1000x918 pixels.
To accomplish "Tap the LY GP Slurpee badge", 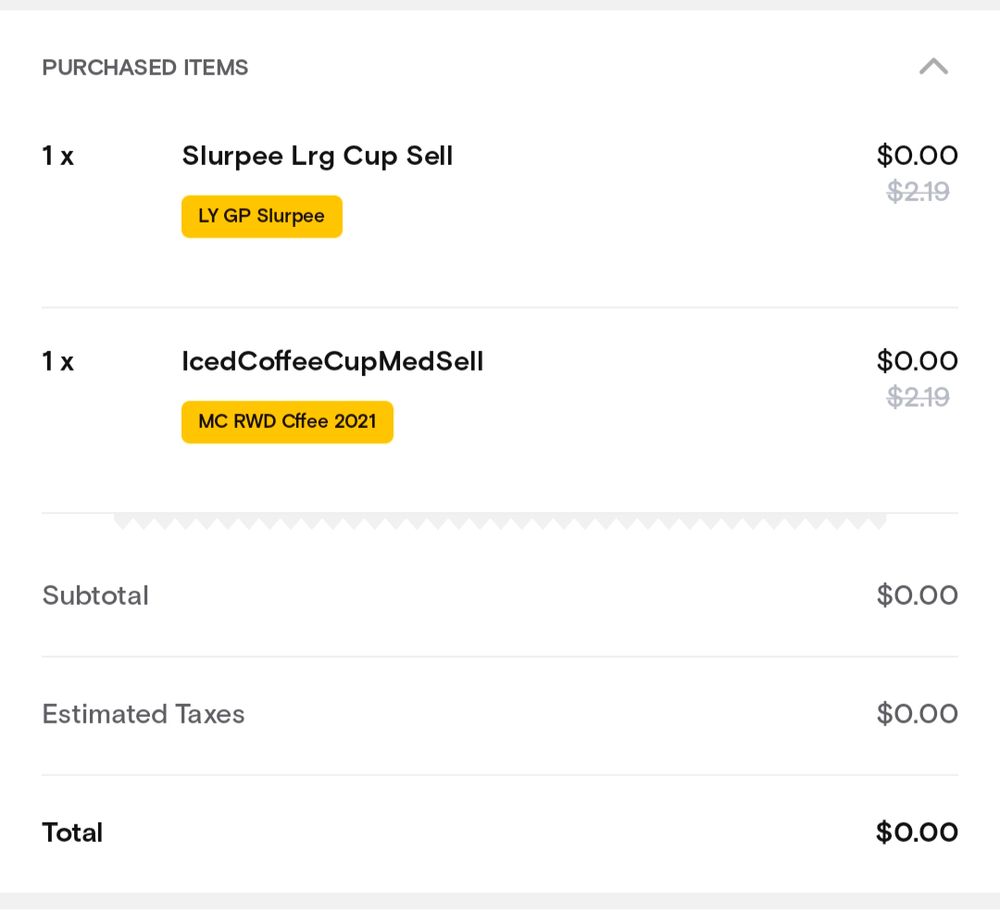I will (x=261, y=216).
